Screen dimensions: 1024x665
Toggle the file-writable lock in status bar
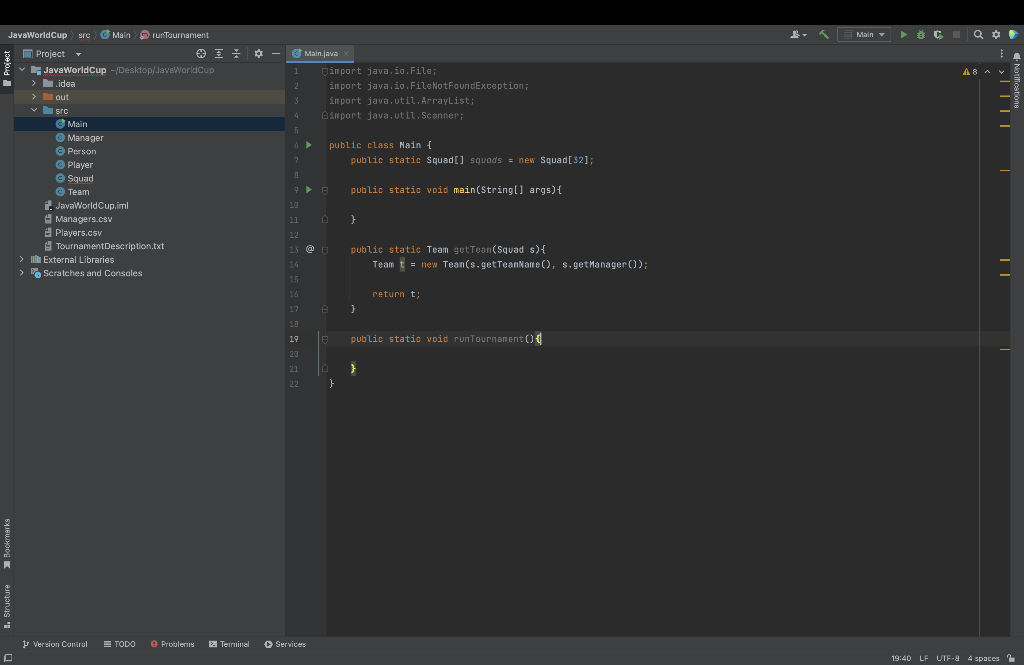(1012, 658)
